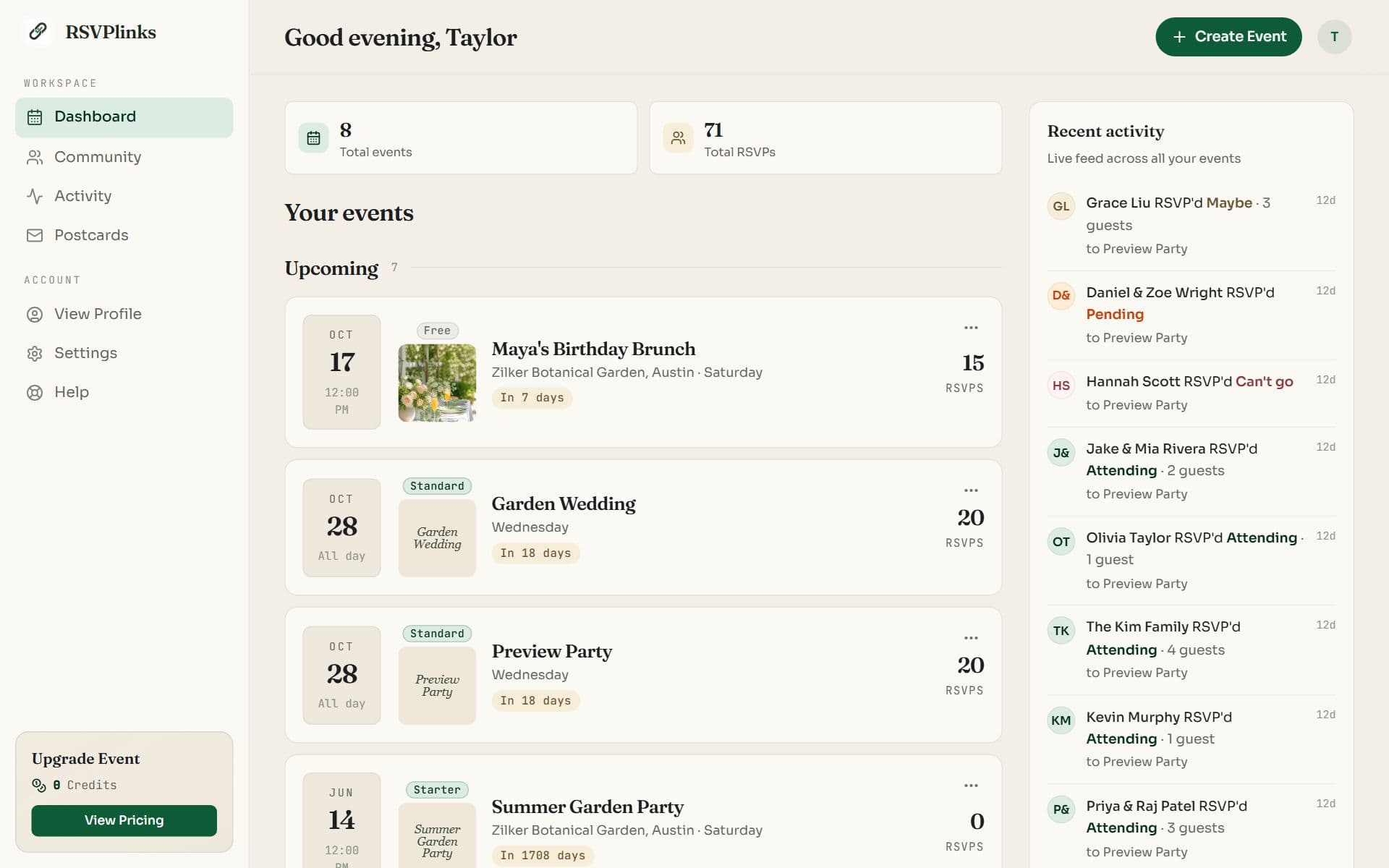Image resolution: width=1389 pixels, height=868 pixels.
Task: Click the Preview Party placeholder thumbnail
Action: click(x=437, y=685)
